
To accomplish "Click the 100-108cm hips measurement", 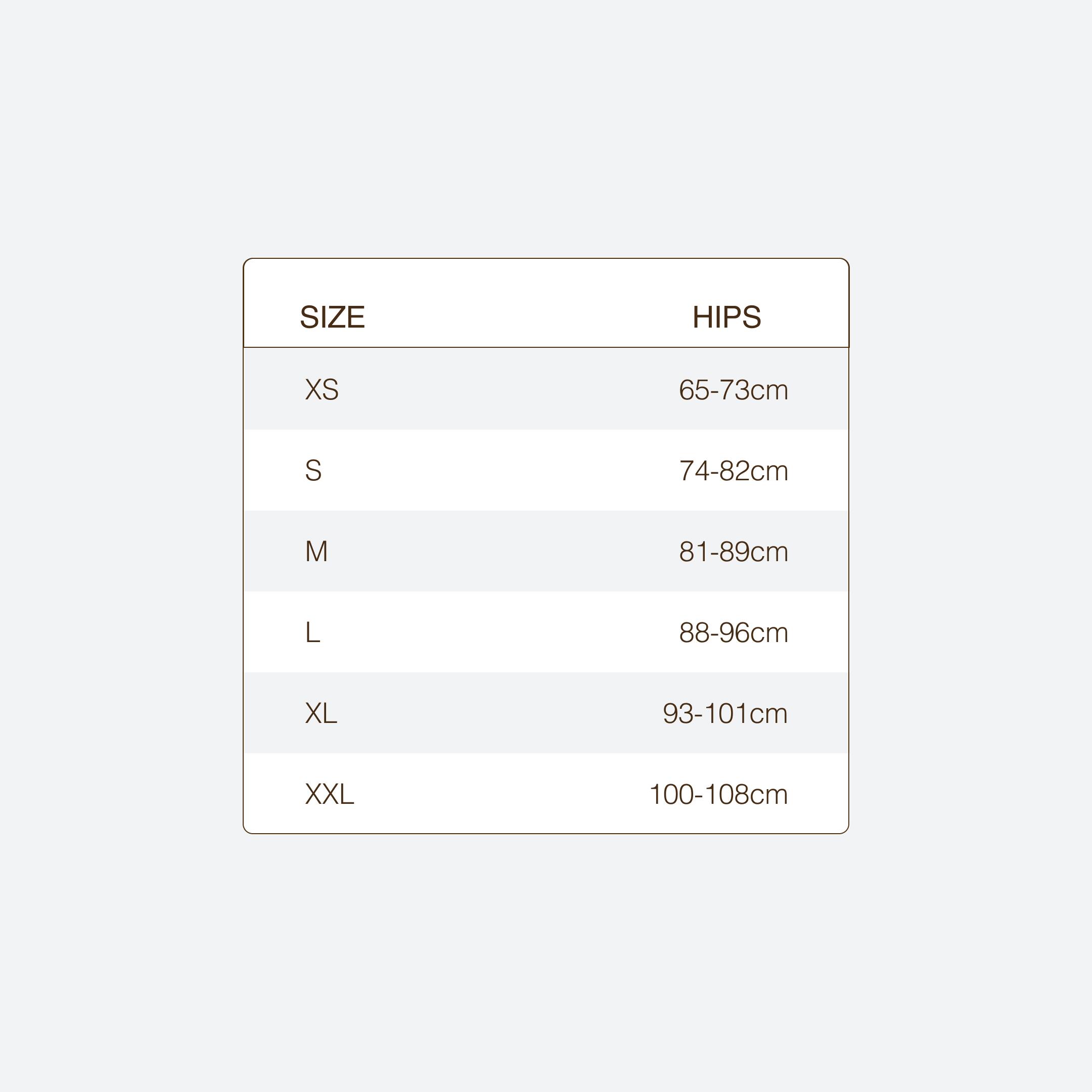I will (x=718, y=794).
